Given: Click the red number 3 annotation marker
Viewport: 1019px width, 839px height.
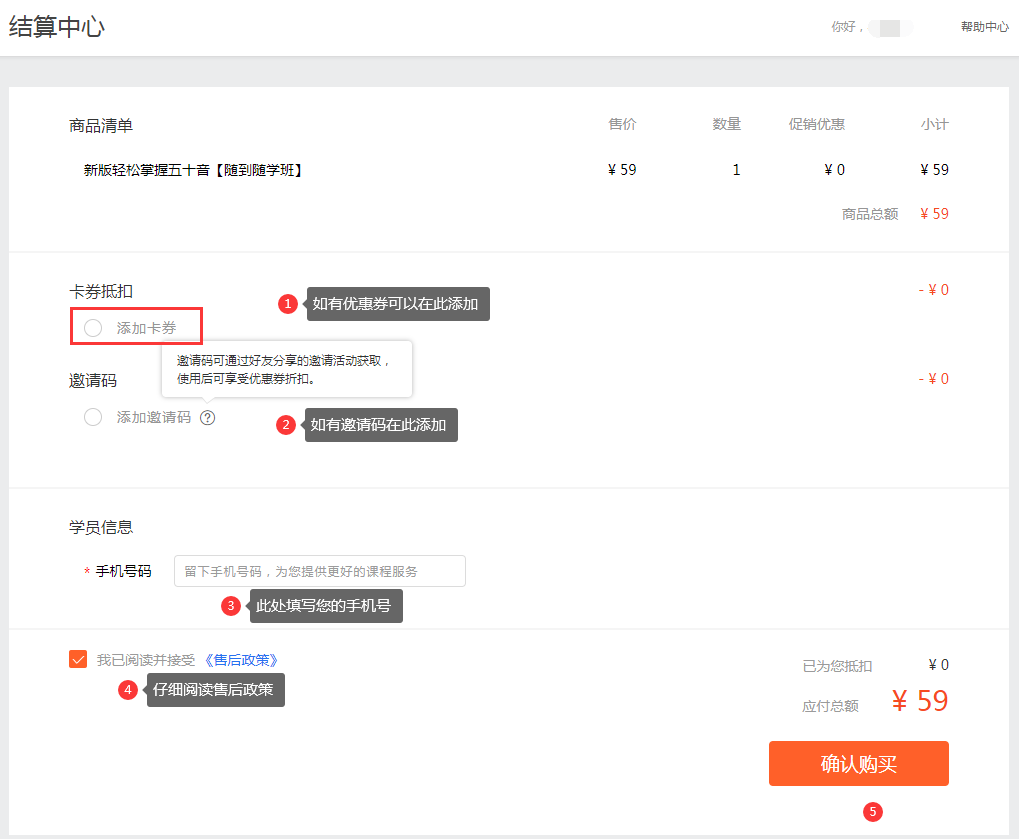Looking at the screenshot, I should coord(231,606).
